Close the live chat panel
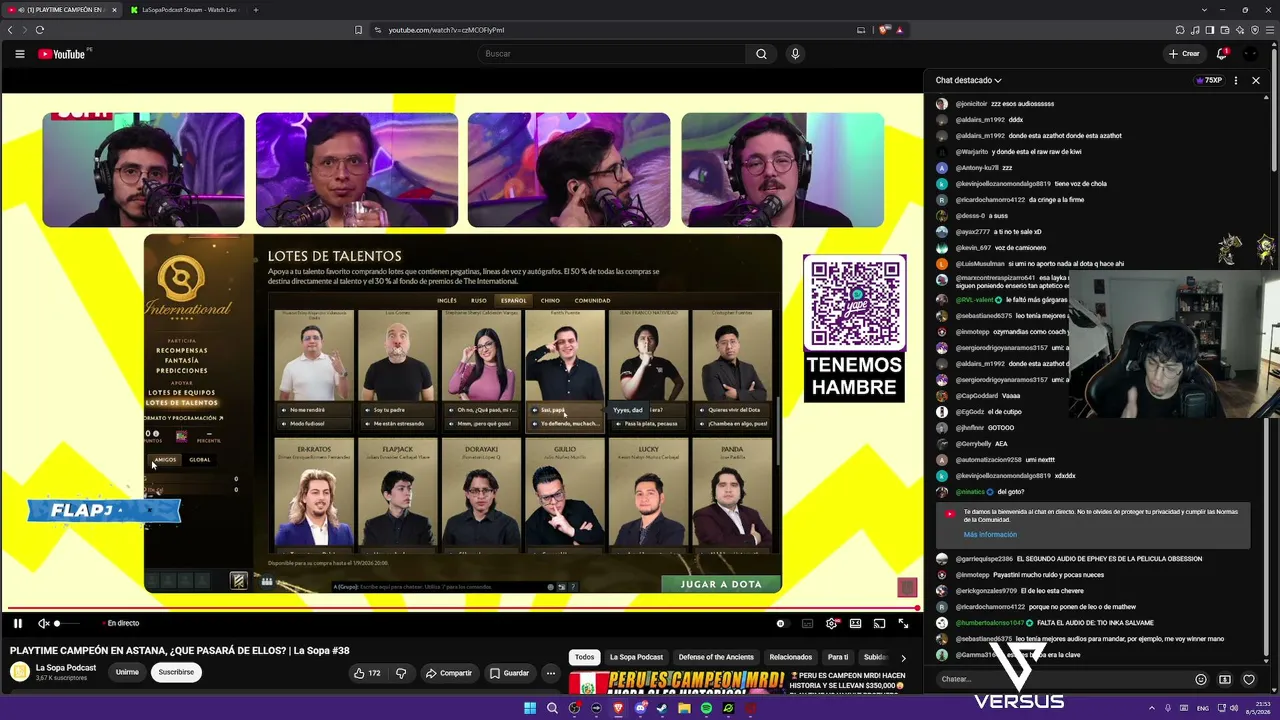1280x720 pixels. [x=1256, y=80]
